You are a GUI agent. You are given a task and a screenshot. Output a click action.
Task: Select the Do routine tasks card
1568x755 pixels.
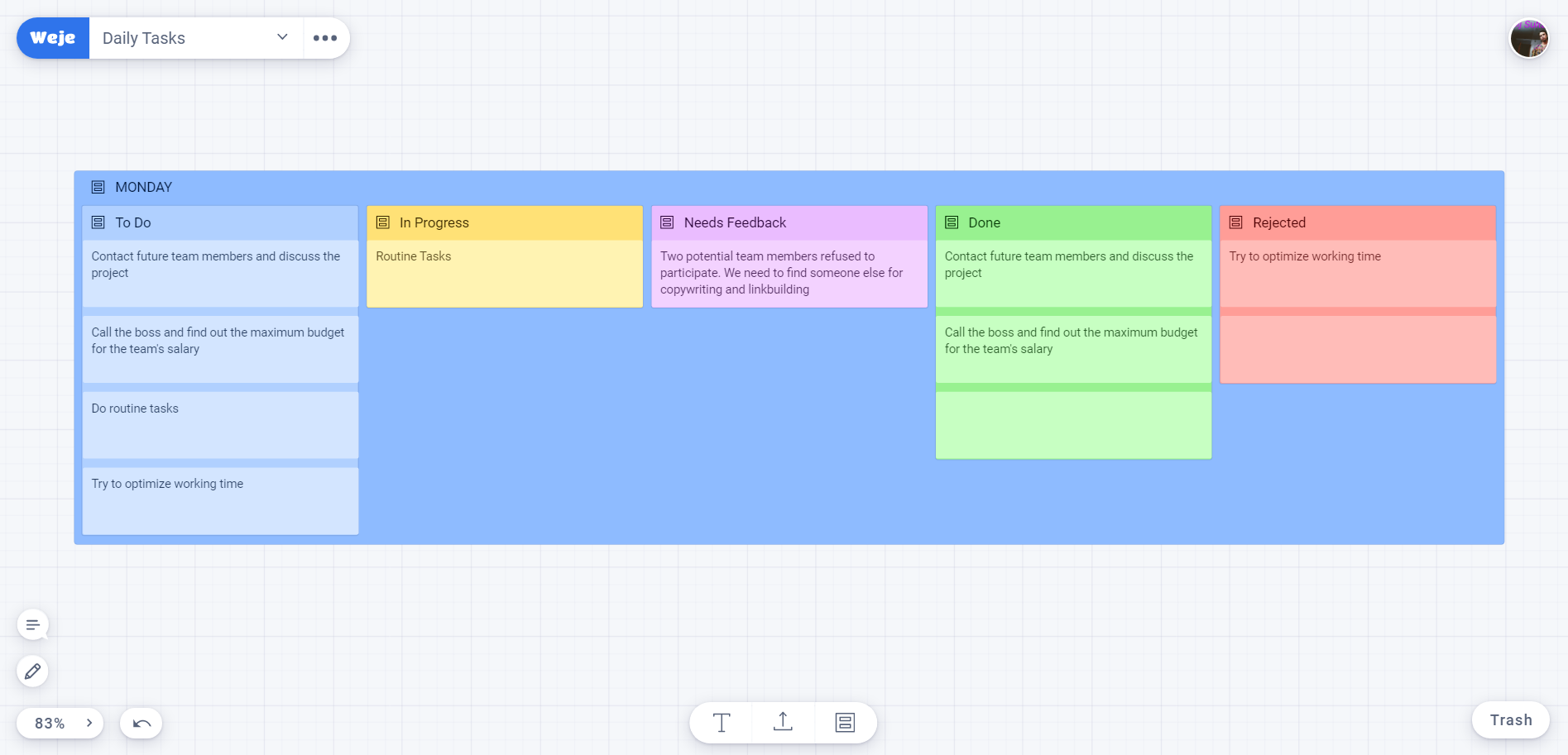coord(220,425)
